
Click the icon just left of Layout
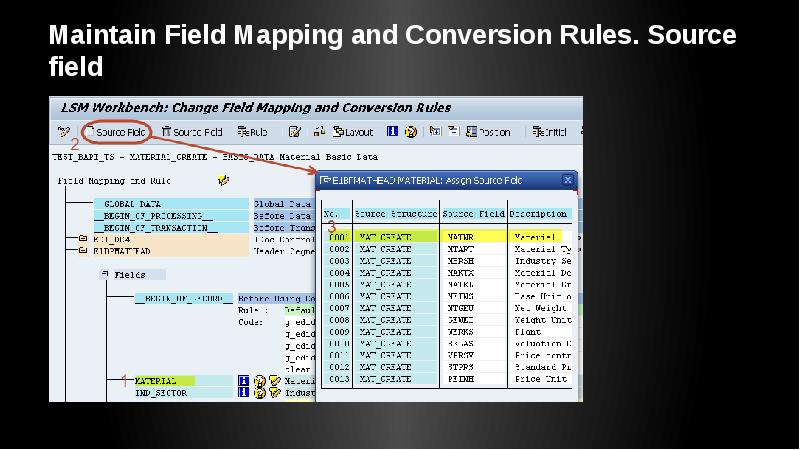319,132
